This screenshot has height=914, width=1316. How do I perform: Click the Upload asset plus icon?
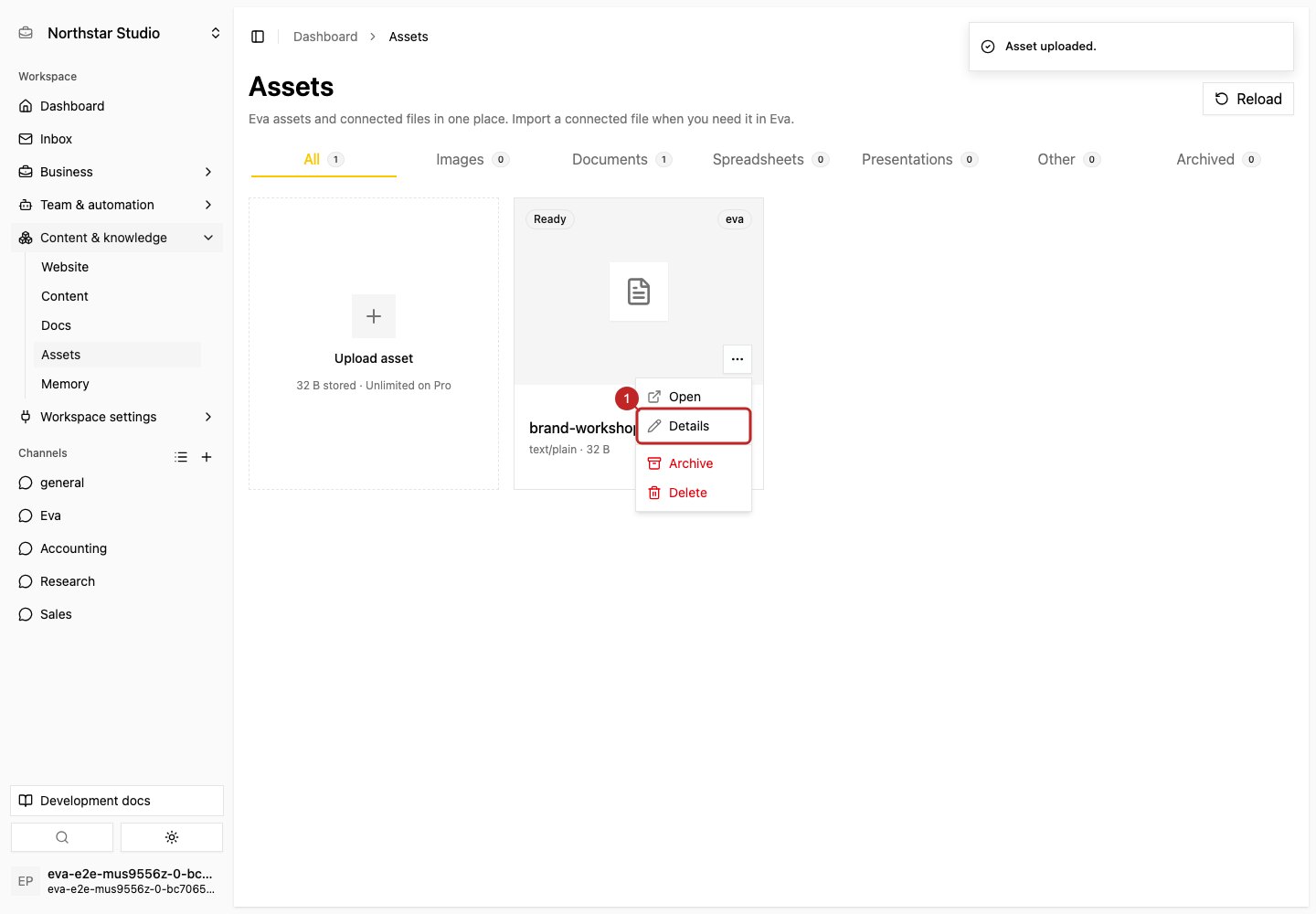[x=374, y=316]
